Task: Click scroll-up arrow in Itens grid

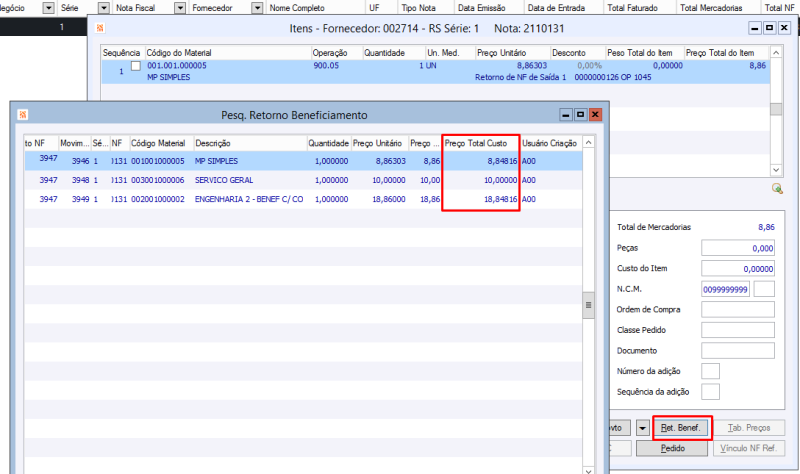Action: click(x=776, y=53)
